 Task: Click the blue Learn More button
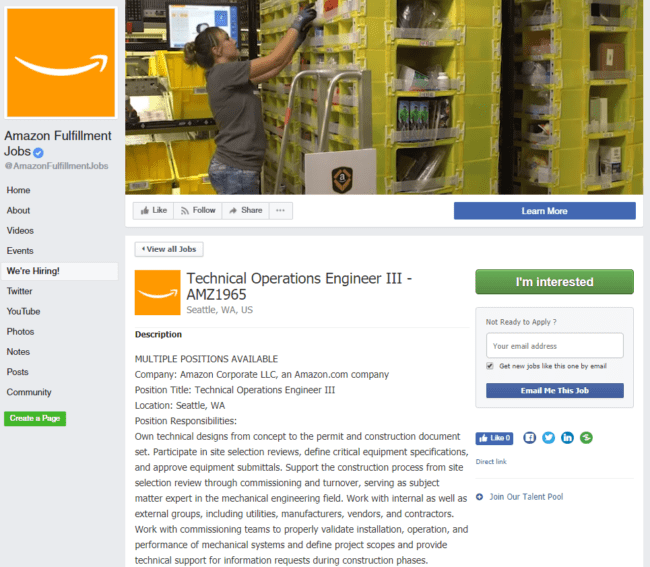coord(544,211)
